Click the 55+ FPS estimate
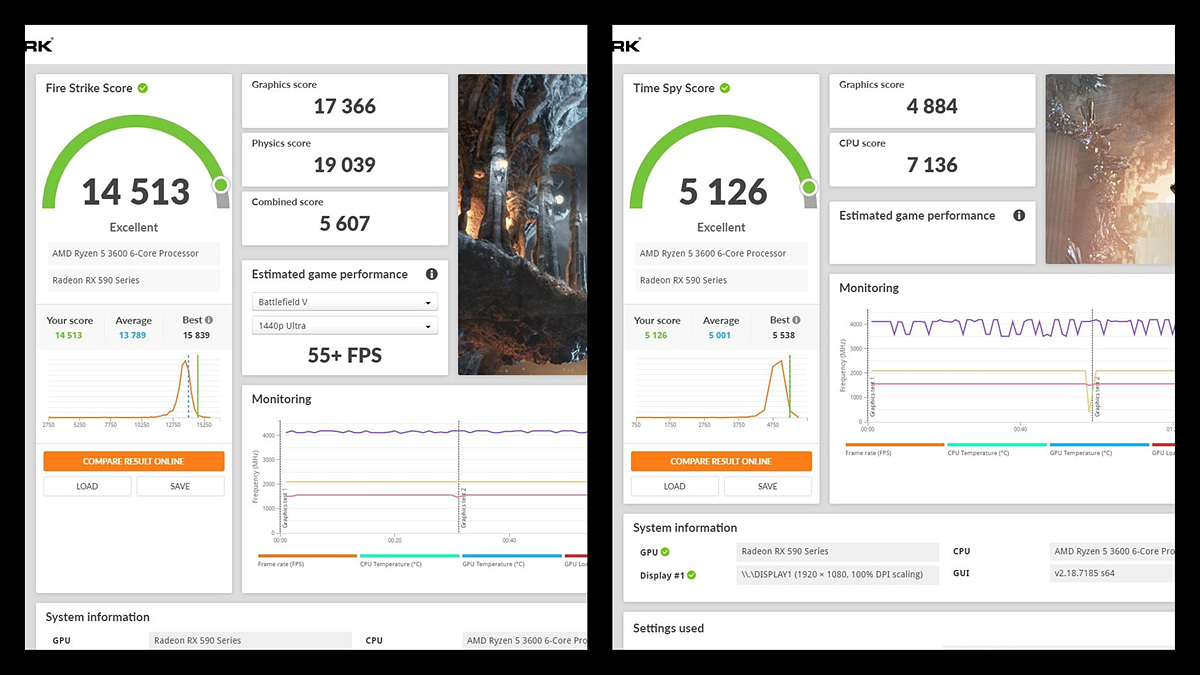The width and height of the screenshot is (1200, 675). point(344,355)
